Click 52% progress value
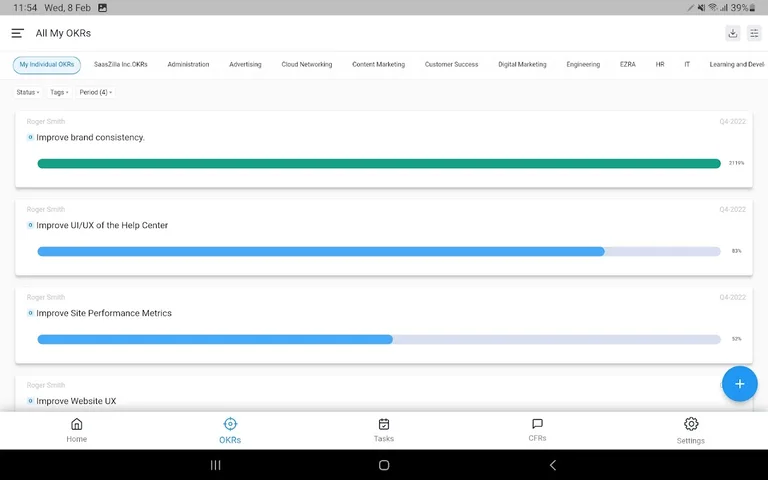The image size is (768, 480). pyautogui.click(x=737, y=339)
